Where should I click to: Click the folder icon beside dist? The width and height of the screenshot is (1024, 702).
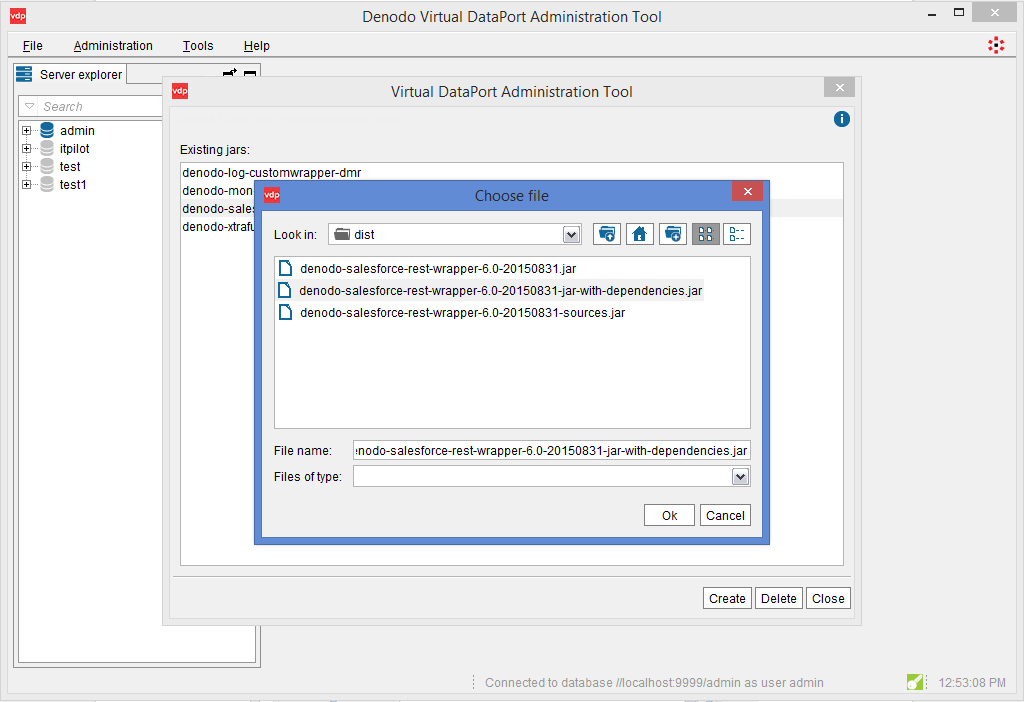click(342, 234)
